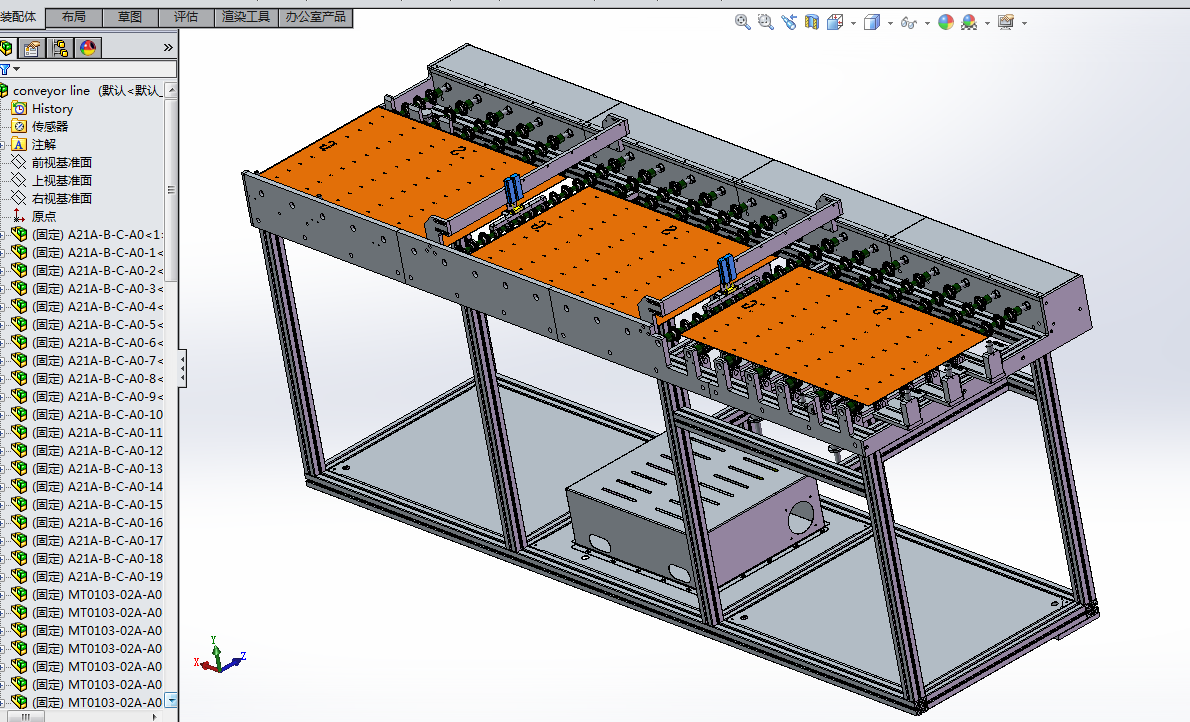Open the Apply Scene dropdown arrow
Viewport: 1190px width, 722px height.
point(987,24)
